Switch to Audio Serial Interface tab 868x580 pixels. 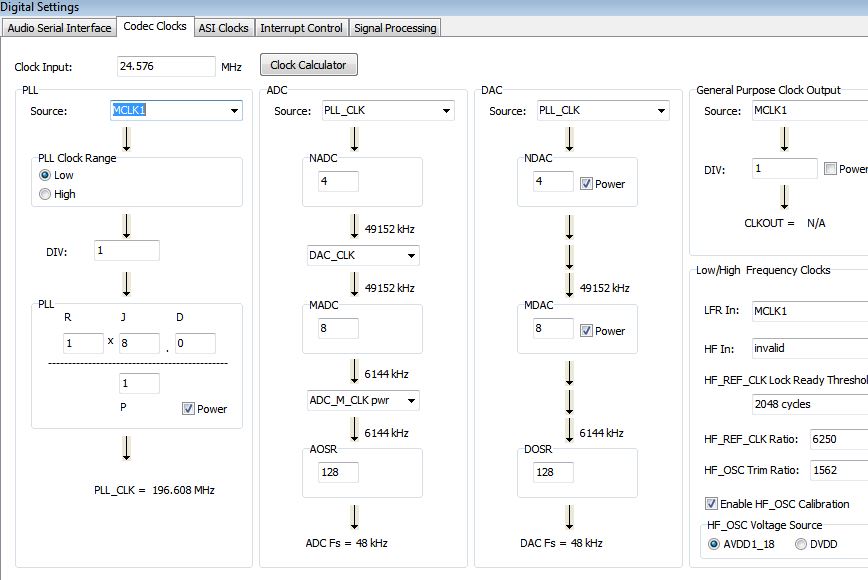(x=59, y=28)
